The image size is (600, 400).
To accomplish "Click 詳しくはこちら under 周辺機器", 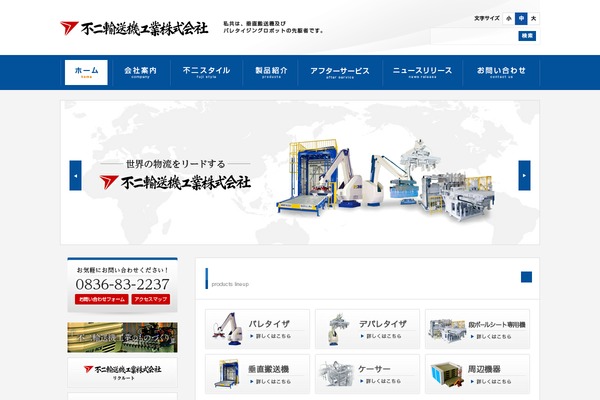I will 491,382.
